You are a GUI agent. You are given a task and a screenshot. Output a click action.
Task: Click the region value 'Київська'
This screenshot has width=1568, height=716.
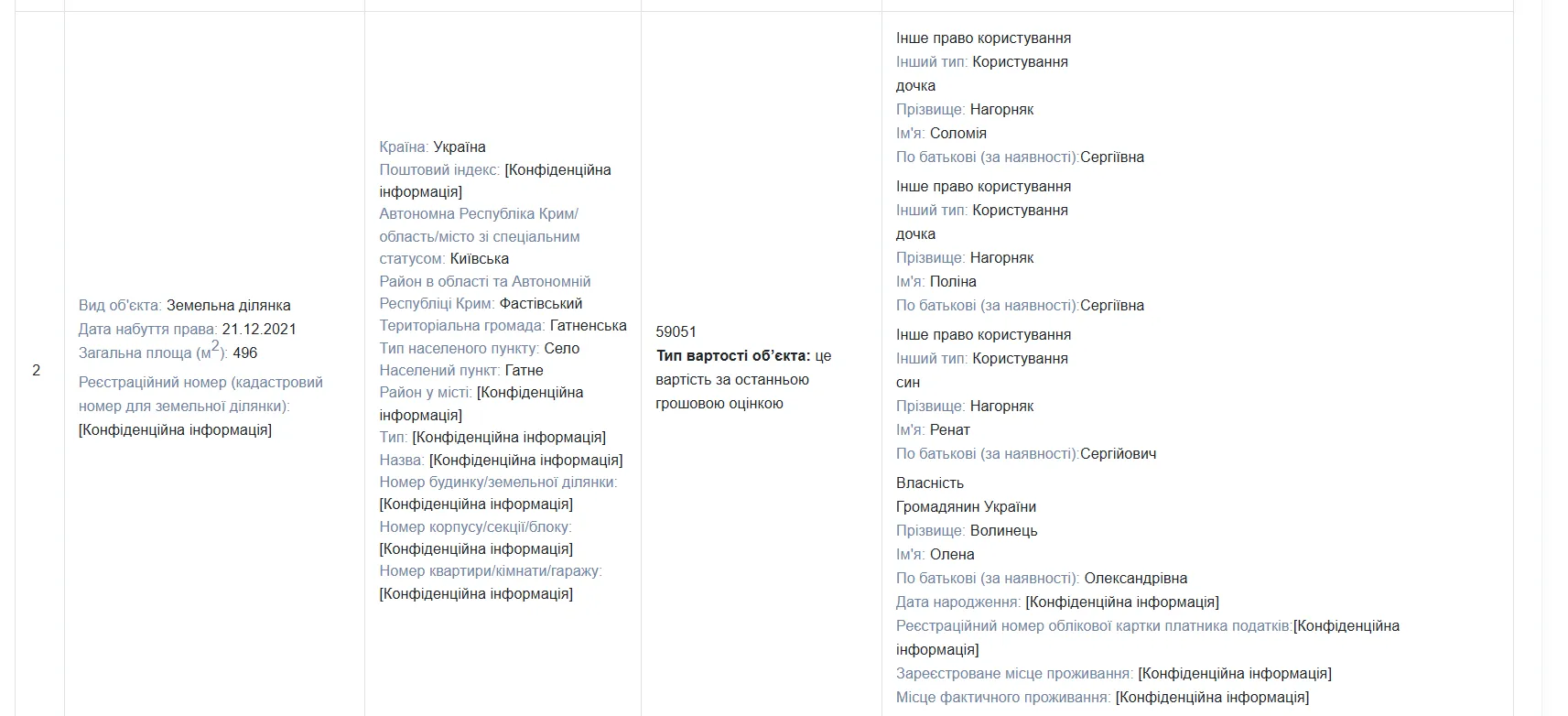[480, 258]
